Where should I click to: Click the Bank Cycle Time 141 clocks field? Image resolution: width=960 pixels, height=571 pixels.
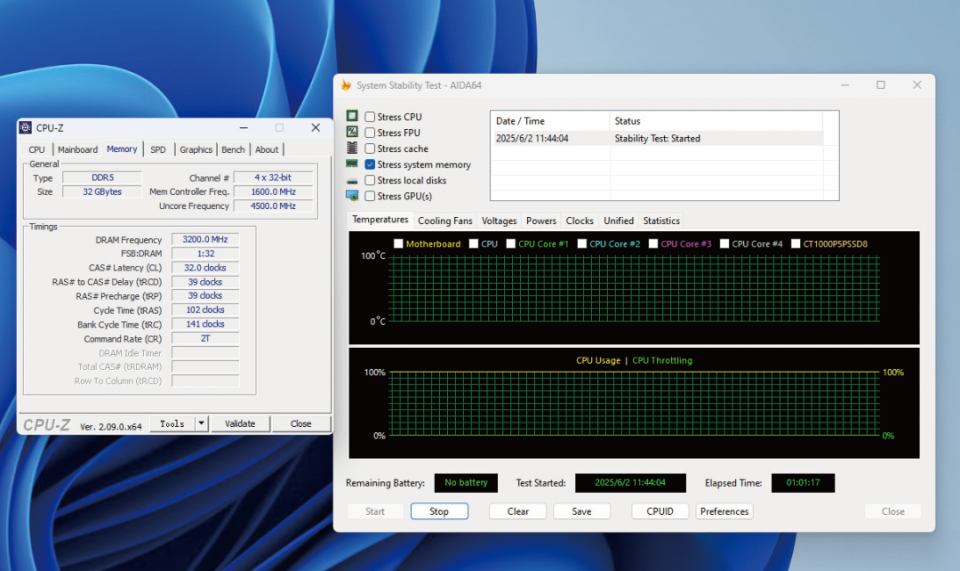click(205, 324)
